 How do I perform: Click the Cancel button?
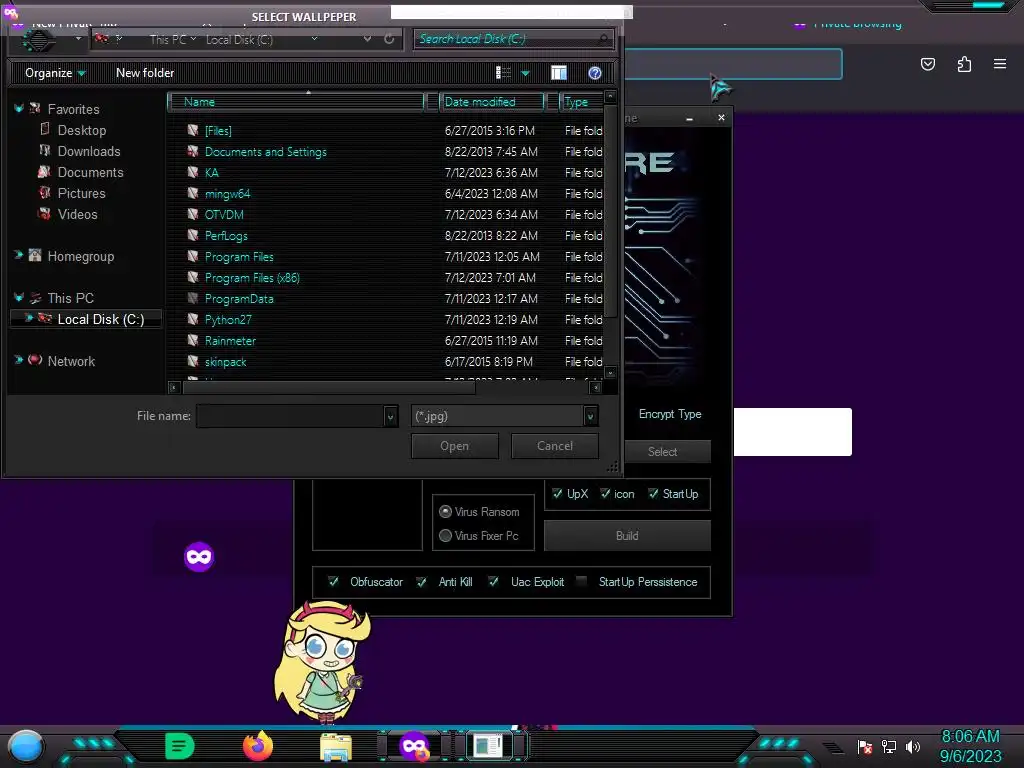(x=555, y=446)
